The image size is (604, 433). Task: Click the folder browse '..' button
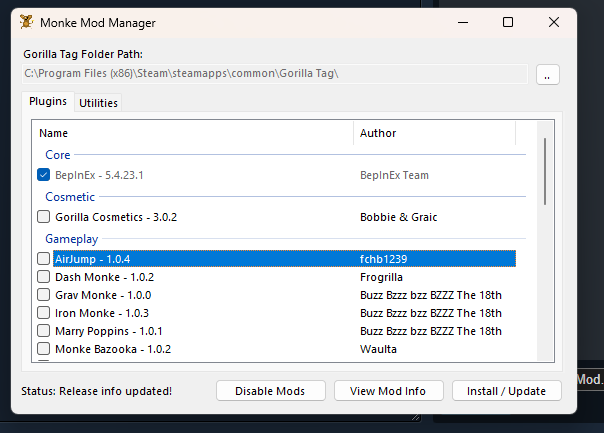[x=548, y=75]
